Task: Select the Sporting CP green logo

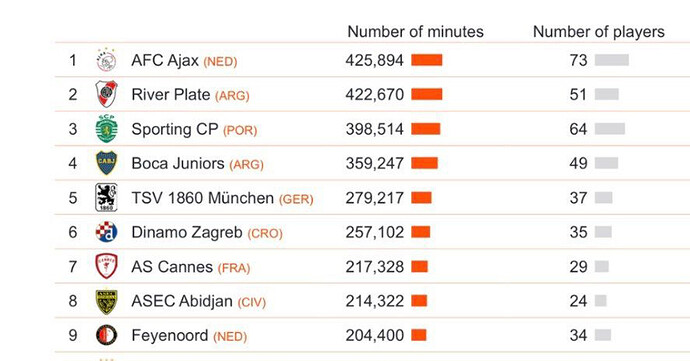Action: click(106, 129)
